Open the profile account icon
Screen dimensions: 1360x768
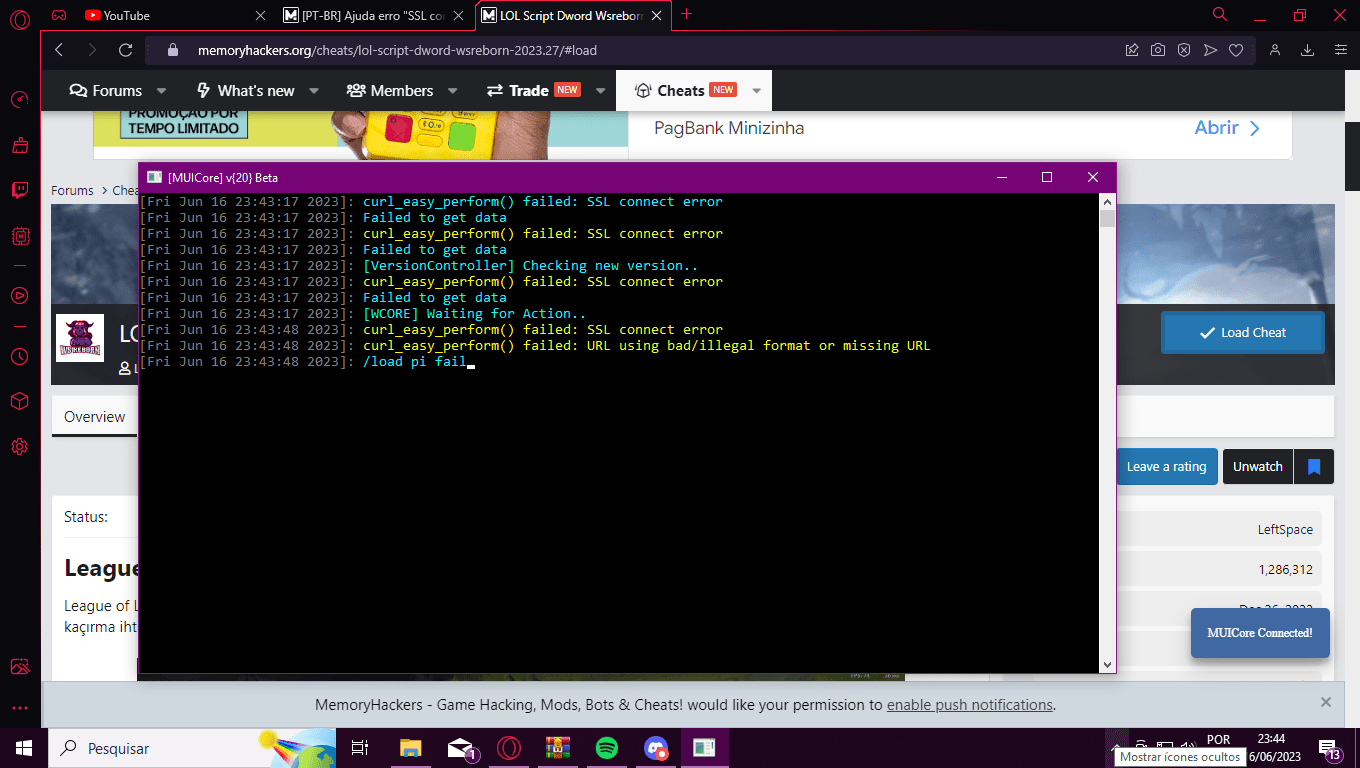coord(1275,50)
